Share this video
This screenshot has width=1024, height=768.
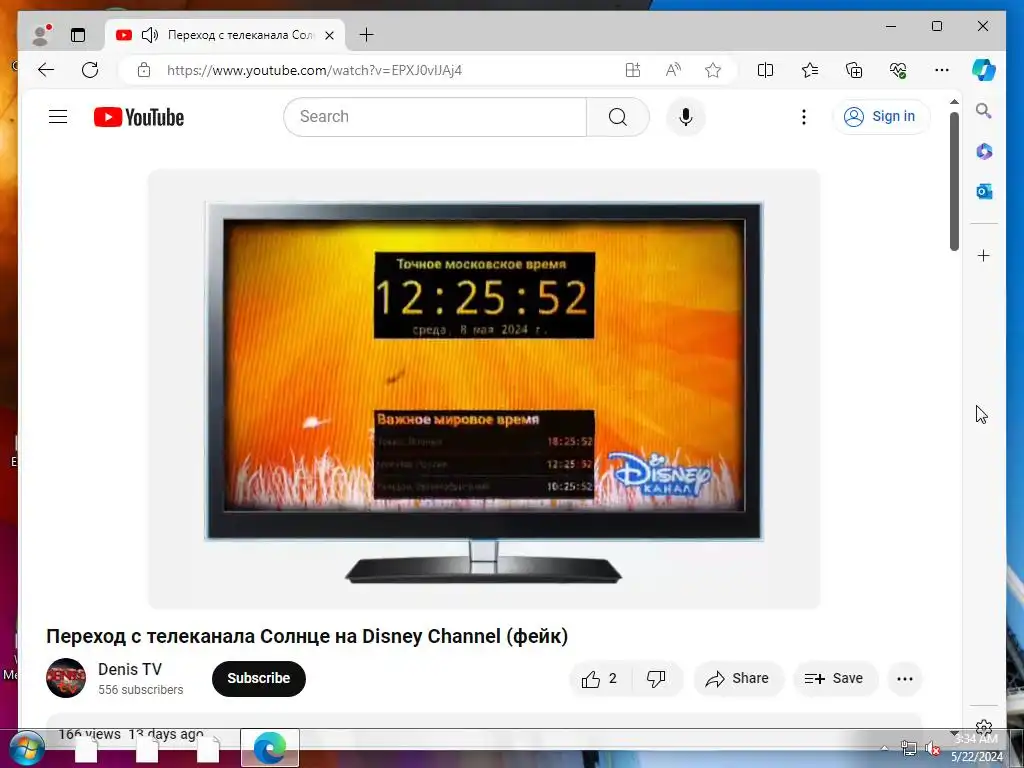click(738, 679)
